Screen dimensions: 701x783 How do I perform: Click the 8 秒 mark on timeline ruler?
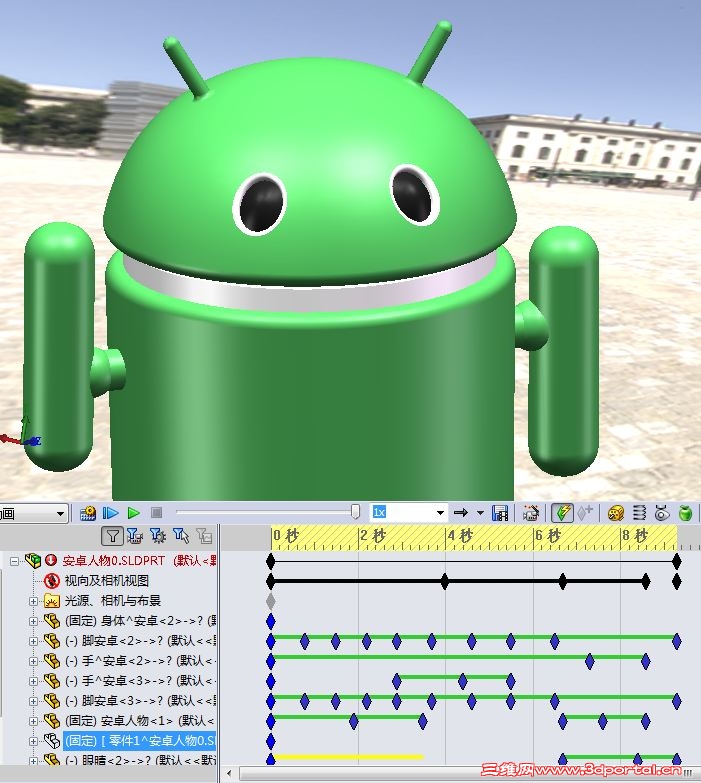click(635, 536)
